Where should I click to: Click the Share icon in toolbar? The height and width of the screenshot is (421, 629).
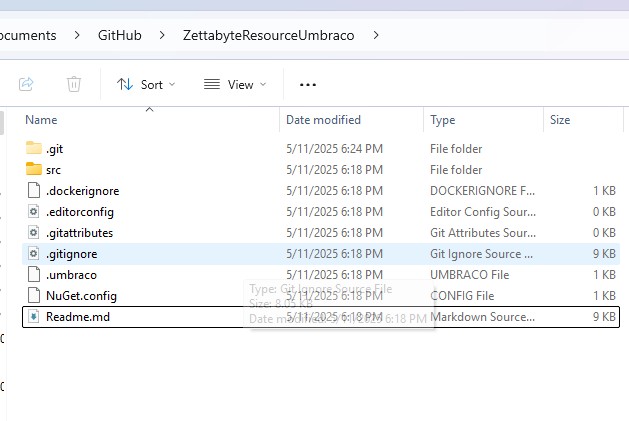[x=27, y=85]
